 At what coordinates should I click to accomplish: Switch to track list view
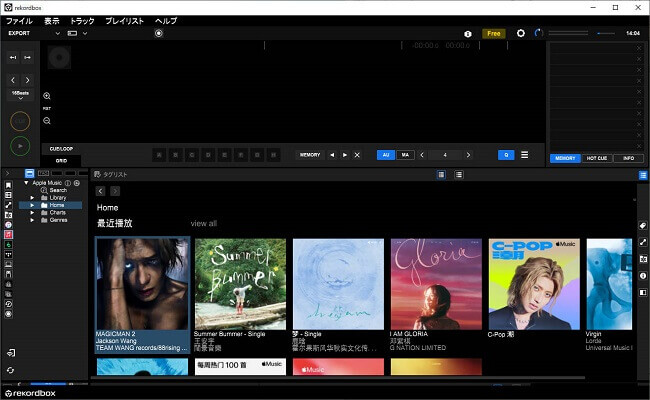[x=459, y=175]
